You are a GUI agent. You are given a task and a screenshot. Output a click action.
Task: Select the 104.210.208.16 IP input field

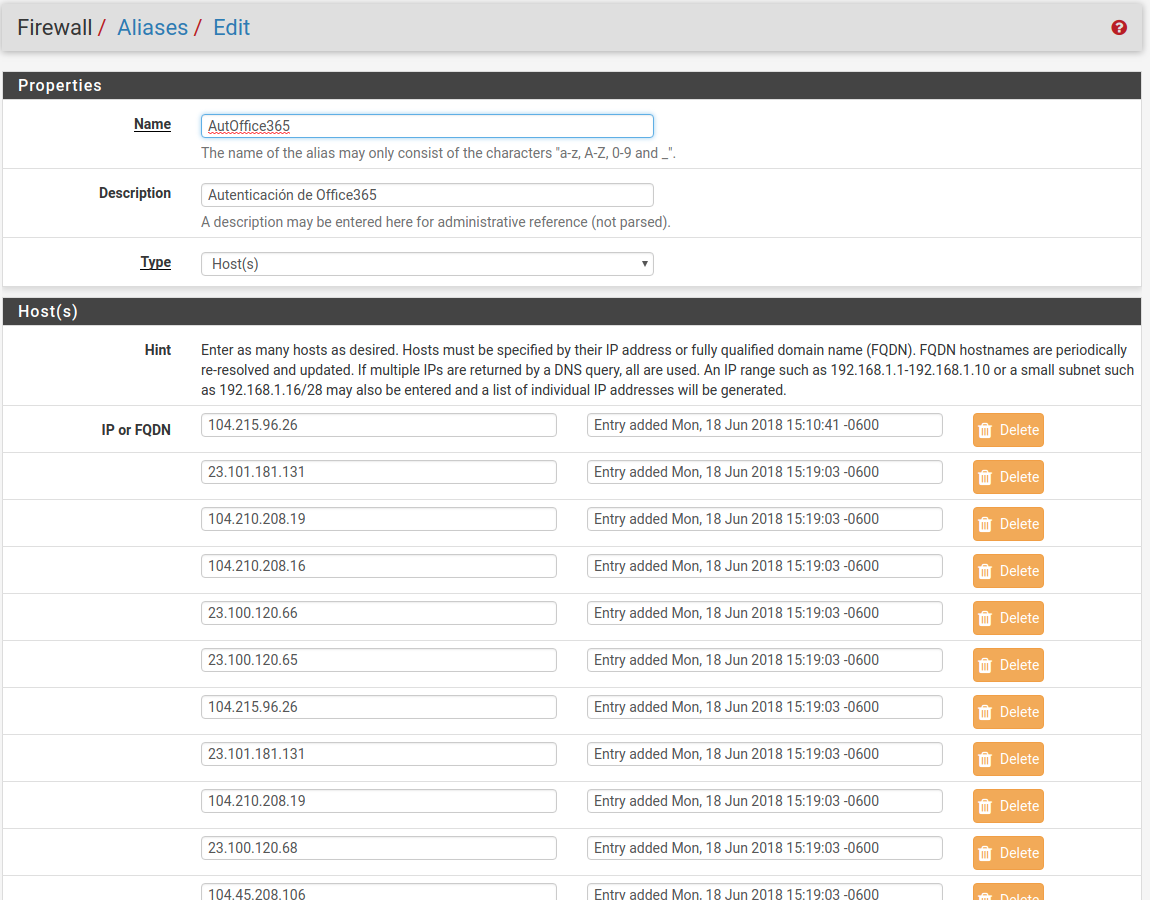[378, 566]
